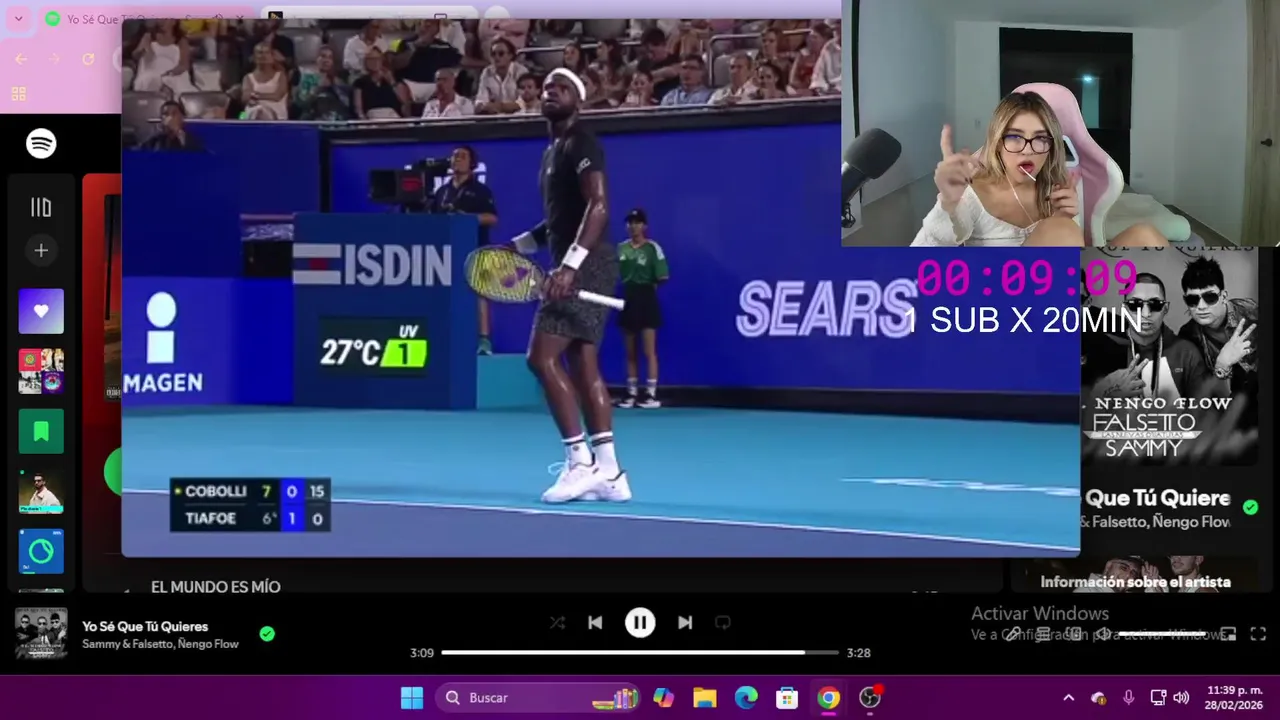Open Microsoft Store from the taskbar

point(787,698)
